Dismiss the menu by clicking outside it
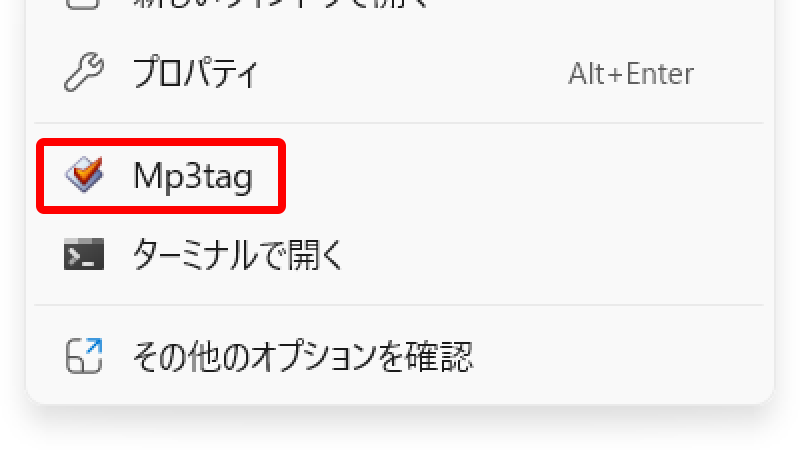This screenshot has height=450, width=800. [399, 431]
